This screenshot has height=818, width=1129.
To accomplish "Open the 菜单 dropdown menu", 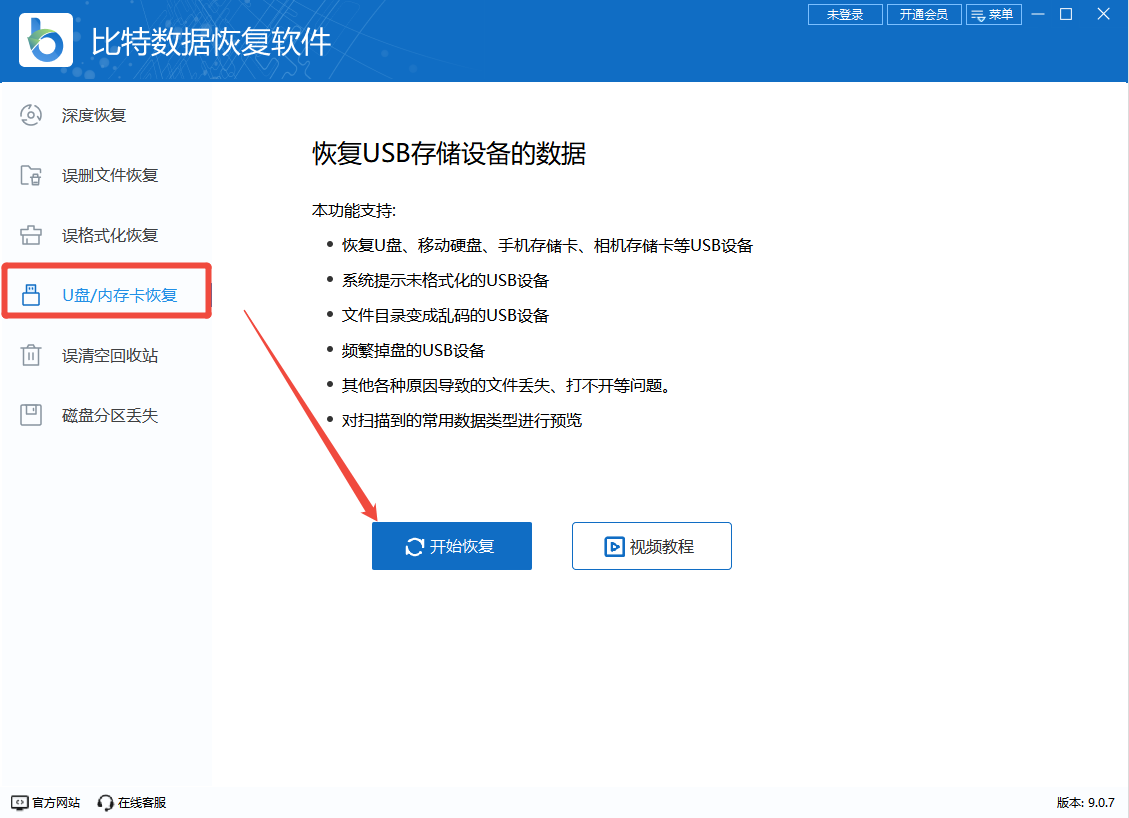I will pyautogui.click(x=994, y=14).
